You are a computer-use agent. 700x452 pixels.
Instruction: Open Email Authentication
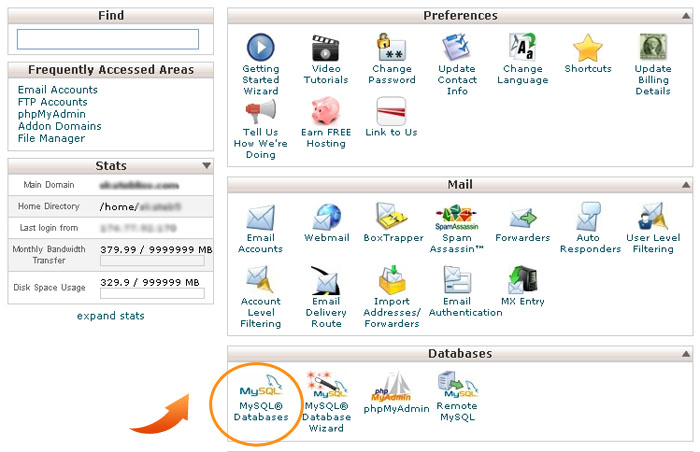(x=466, y=292)
